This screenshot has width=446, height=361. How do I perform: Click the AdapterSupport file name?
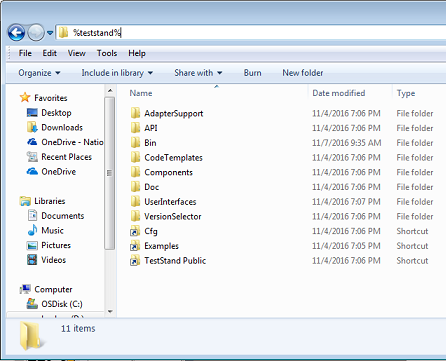[173, 113]
